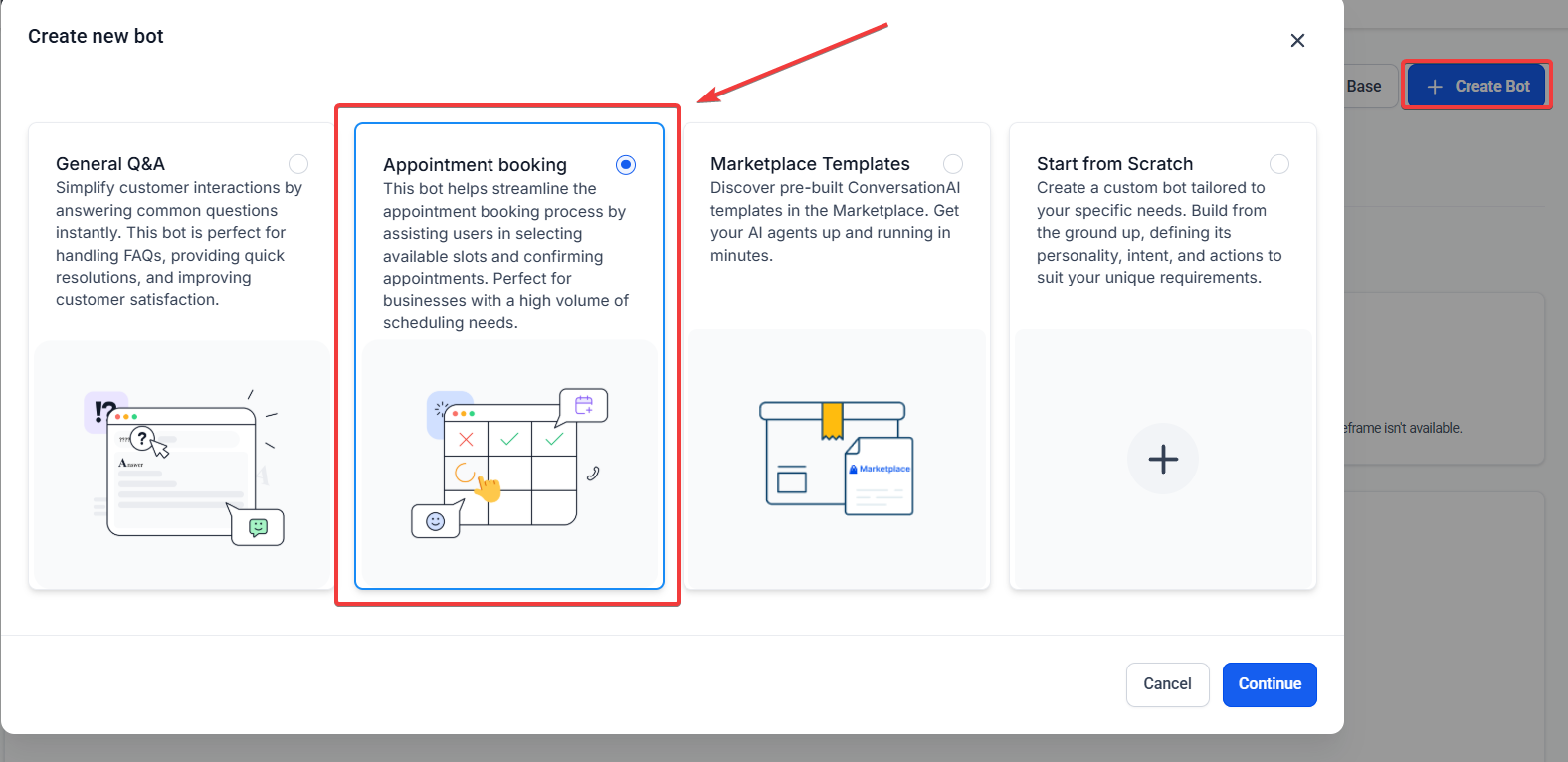1568x762 pixels.
Task: Click the Marketplace label document icon
Action: (880, 476)
